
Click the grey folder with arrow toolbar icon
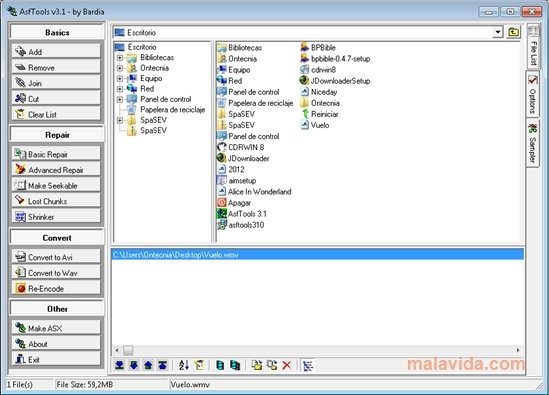click(x=272, y=365)
